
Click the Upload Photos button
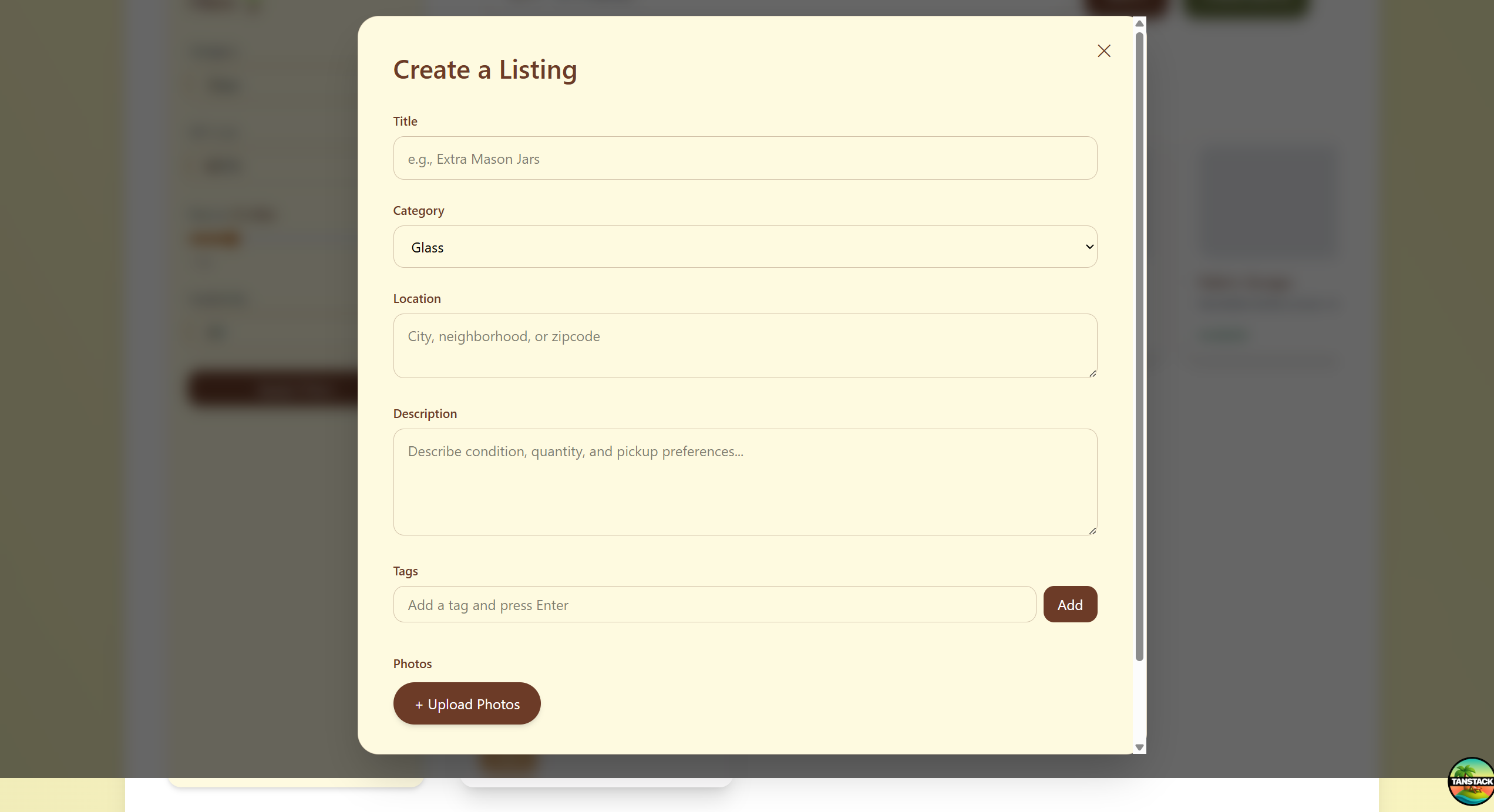coord(467,703)
